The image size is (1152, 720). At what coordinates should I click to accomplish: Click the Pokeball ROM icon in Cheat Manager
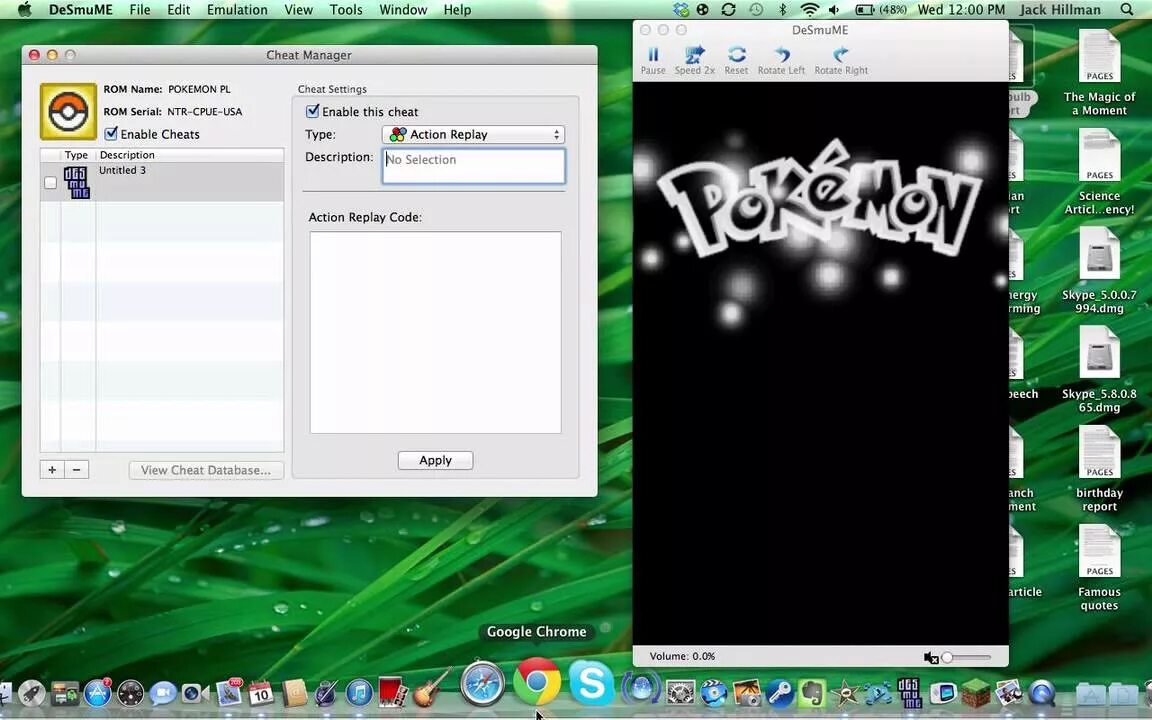click(68, 112)
